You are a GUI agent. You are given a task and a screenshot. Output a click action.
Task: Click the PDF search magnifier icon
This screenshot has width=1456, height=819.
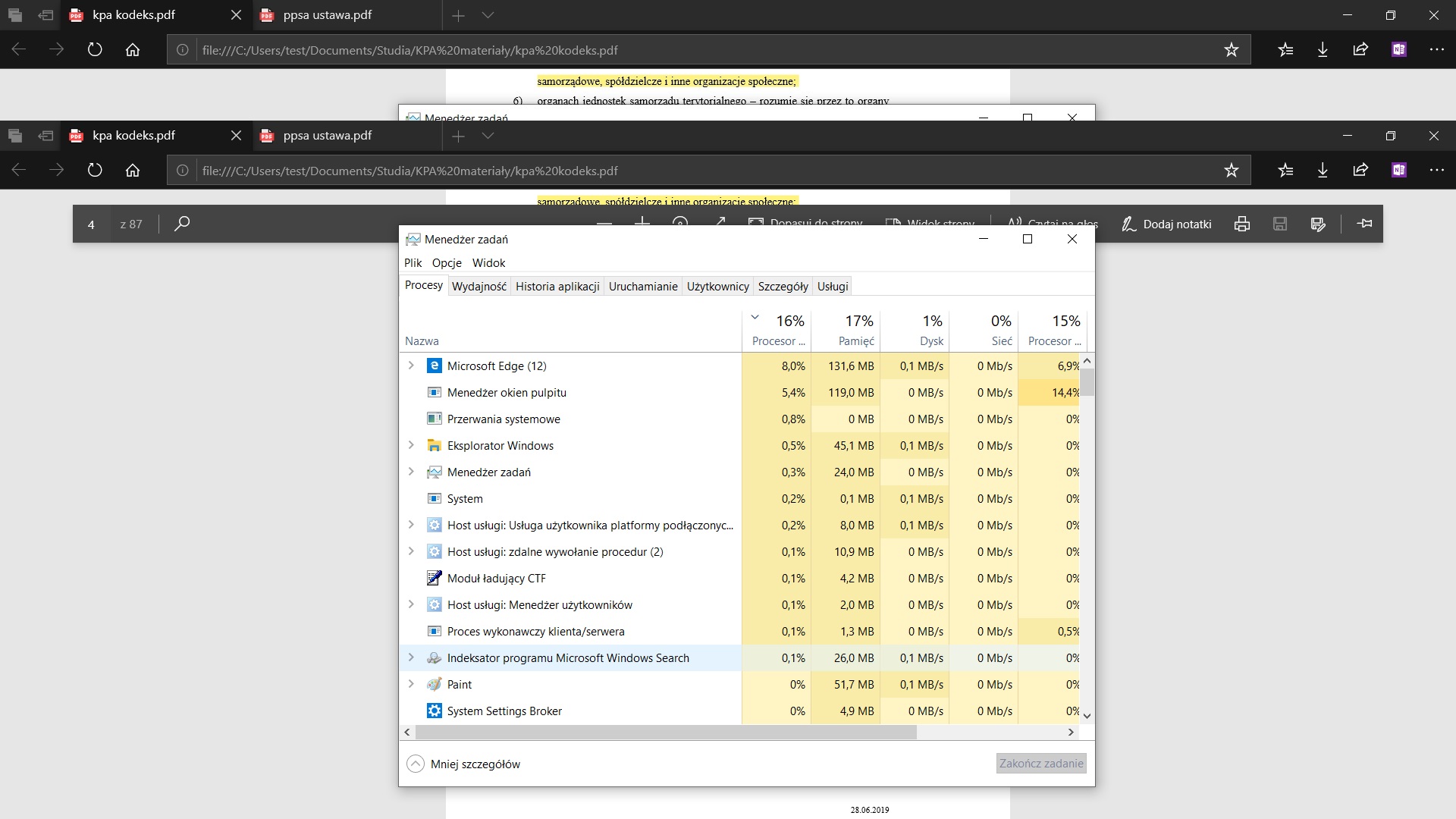coord(182,224)
